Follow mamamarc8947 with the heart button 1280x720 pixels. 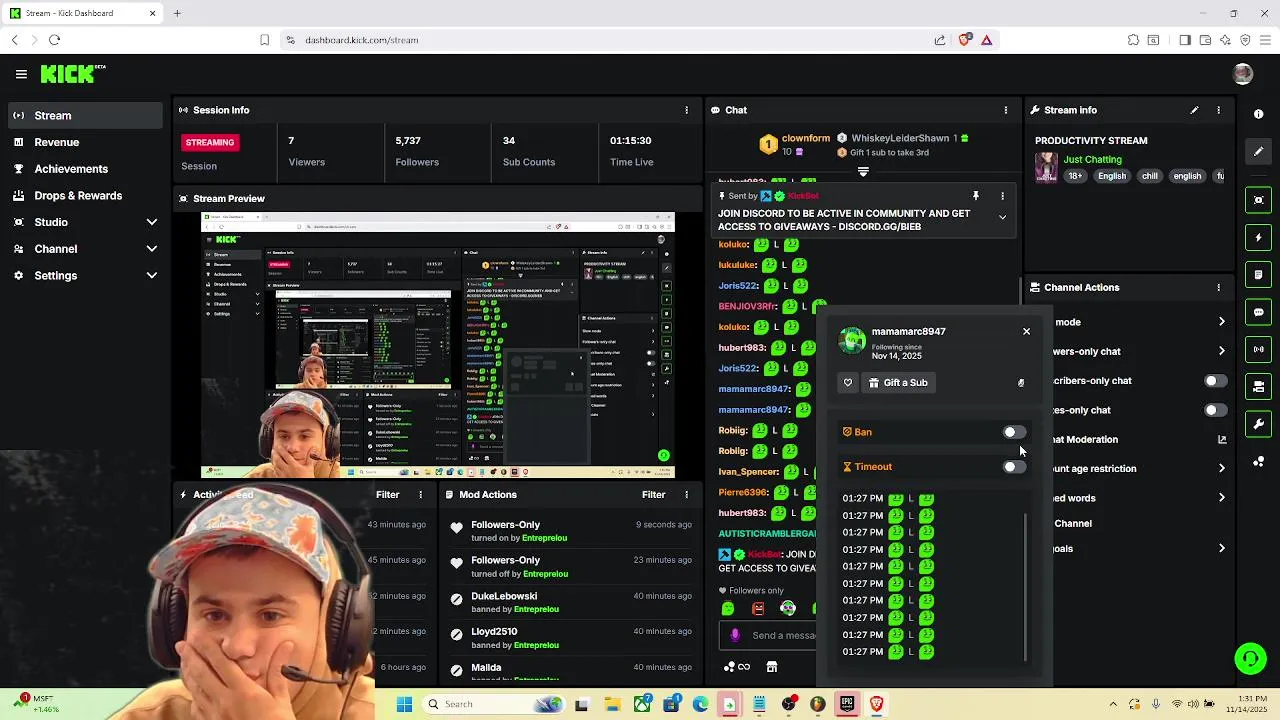(848, 382)
